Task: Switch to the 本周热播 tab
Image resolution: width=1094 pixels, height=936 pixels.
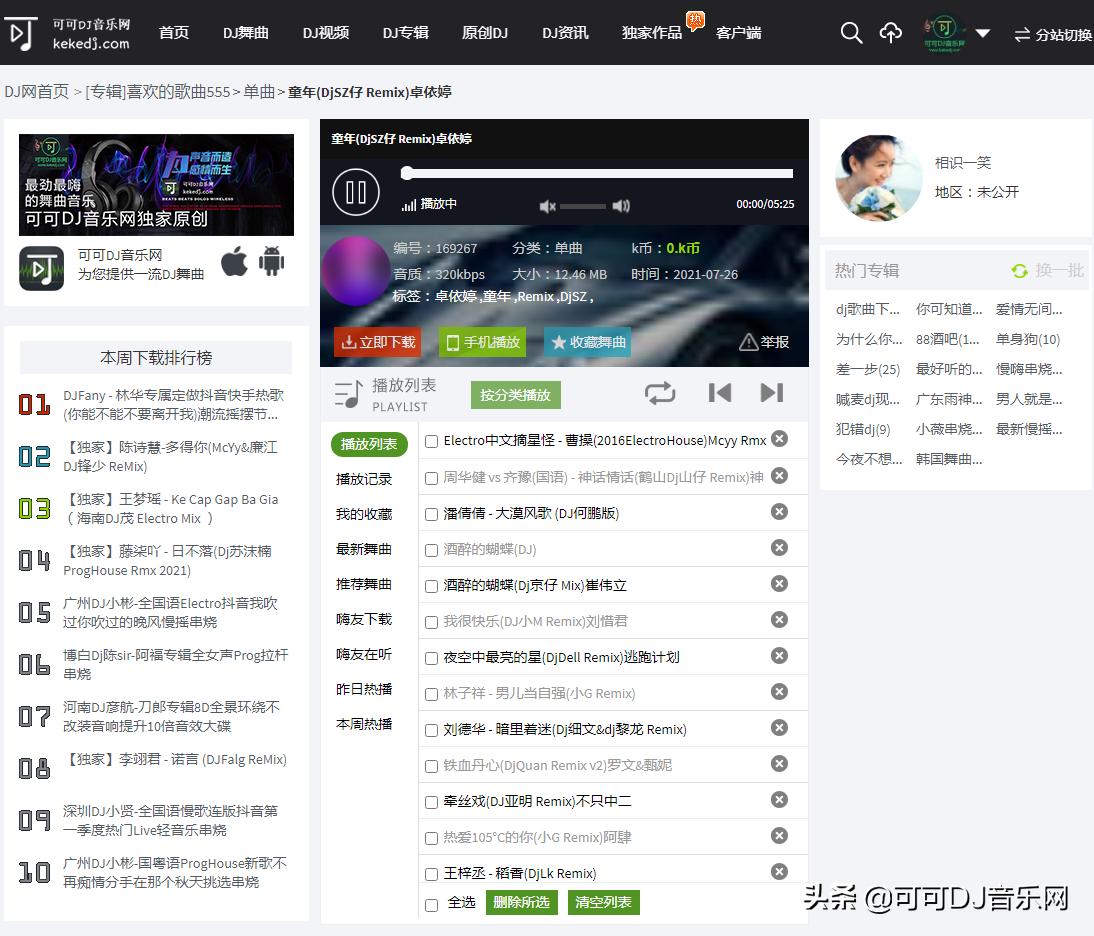Action: tap(364, 724)
